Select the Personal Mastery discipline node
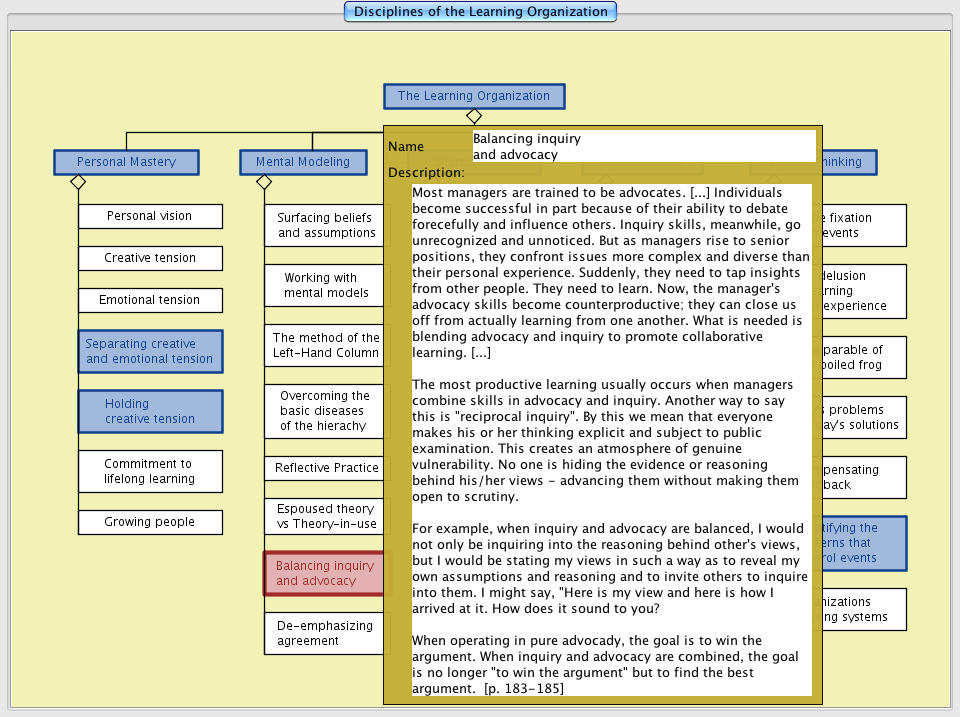Image resolution: width=960 pixels, height=717 pixels. coord(126,162)
